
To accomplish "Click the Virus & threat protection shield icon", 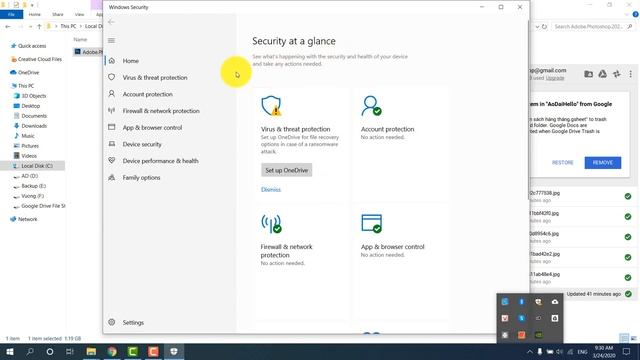I will 271,106.
